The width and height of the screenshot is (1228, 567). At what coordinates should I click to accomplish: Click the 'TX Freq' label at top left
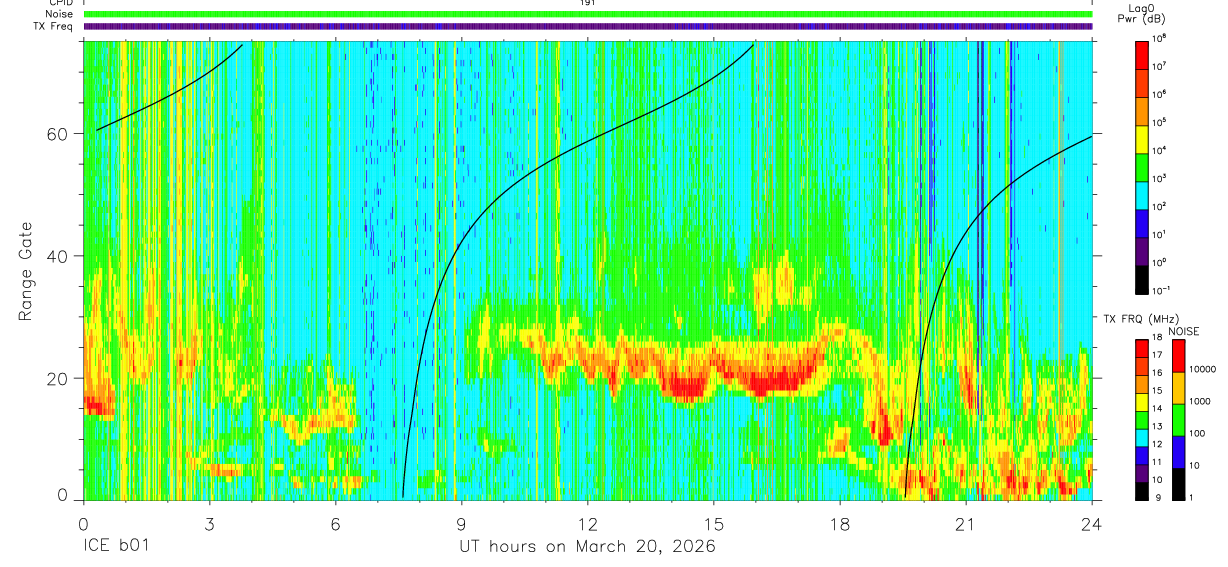point(55,26)
